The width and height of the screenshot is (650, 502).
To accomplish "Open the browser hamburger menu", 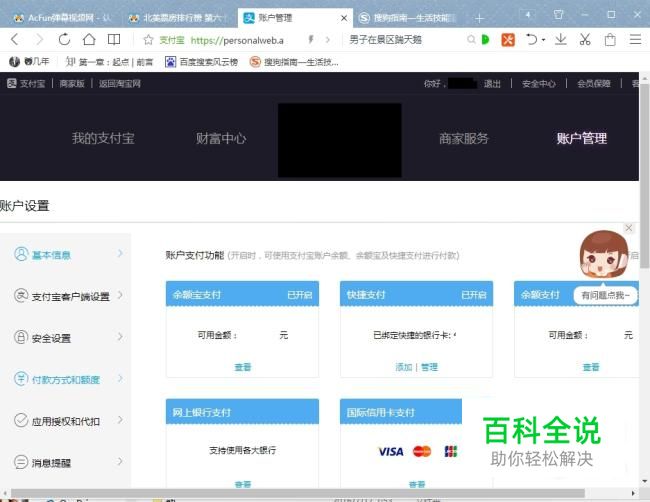I will click(635, 39).
